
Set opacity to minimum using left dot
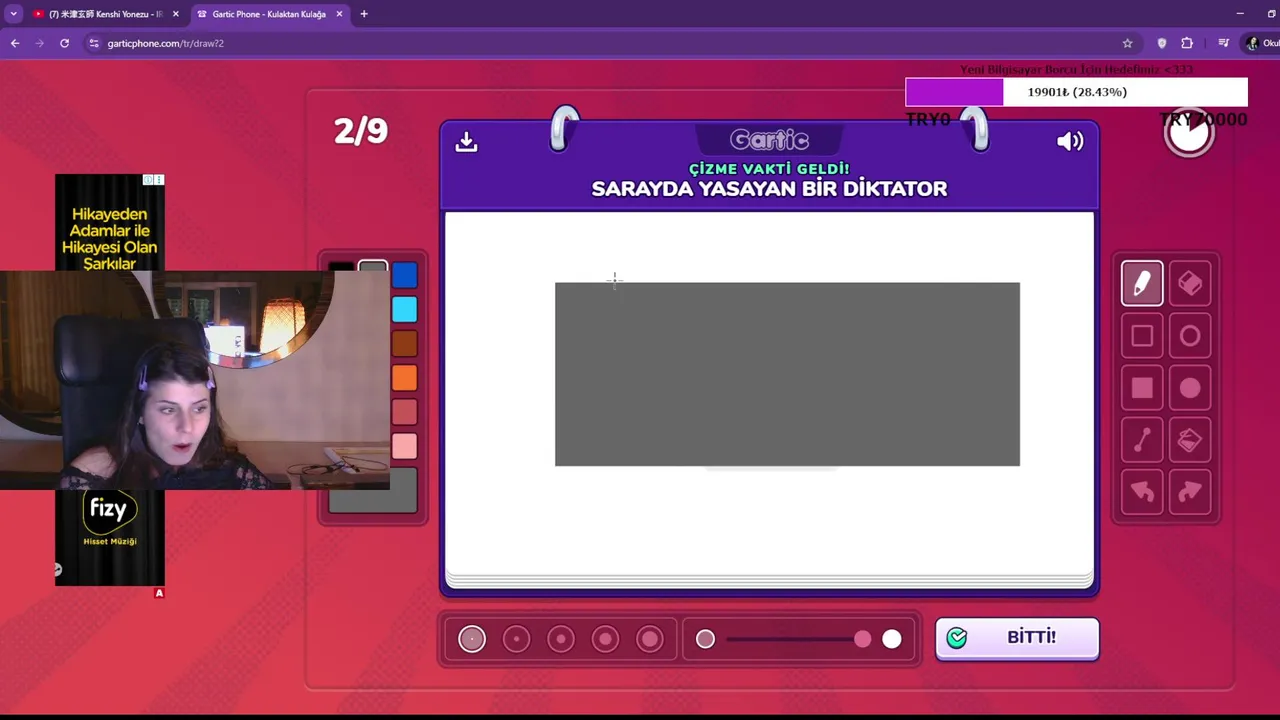pos(705,639)
